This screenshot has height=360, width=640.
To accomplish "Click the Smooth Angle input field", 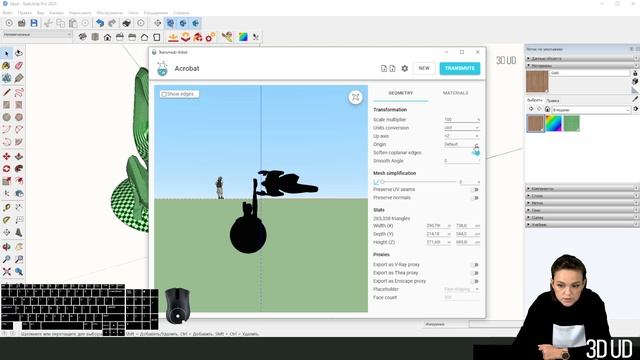I will [462, 161].
